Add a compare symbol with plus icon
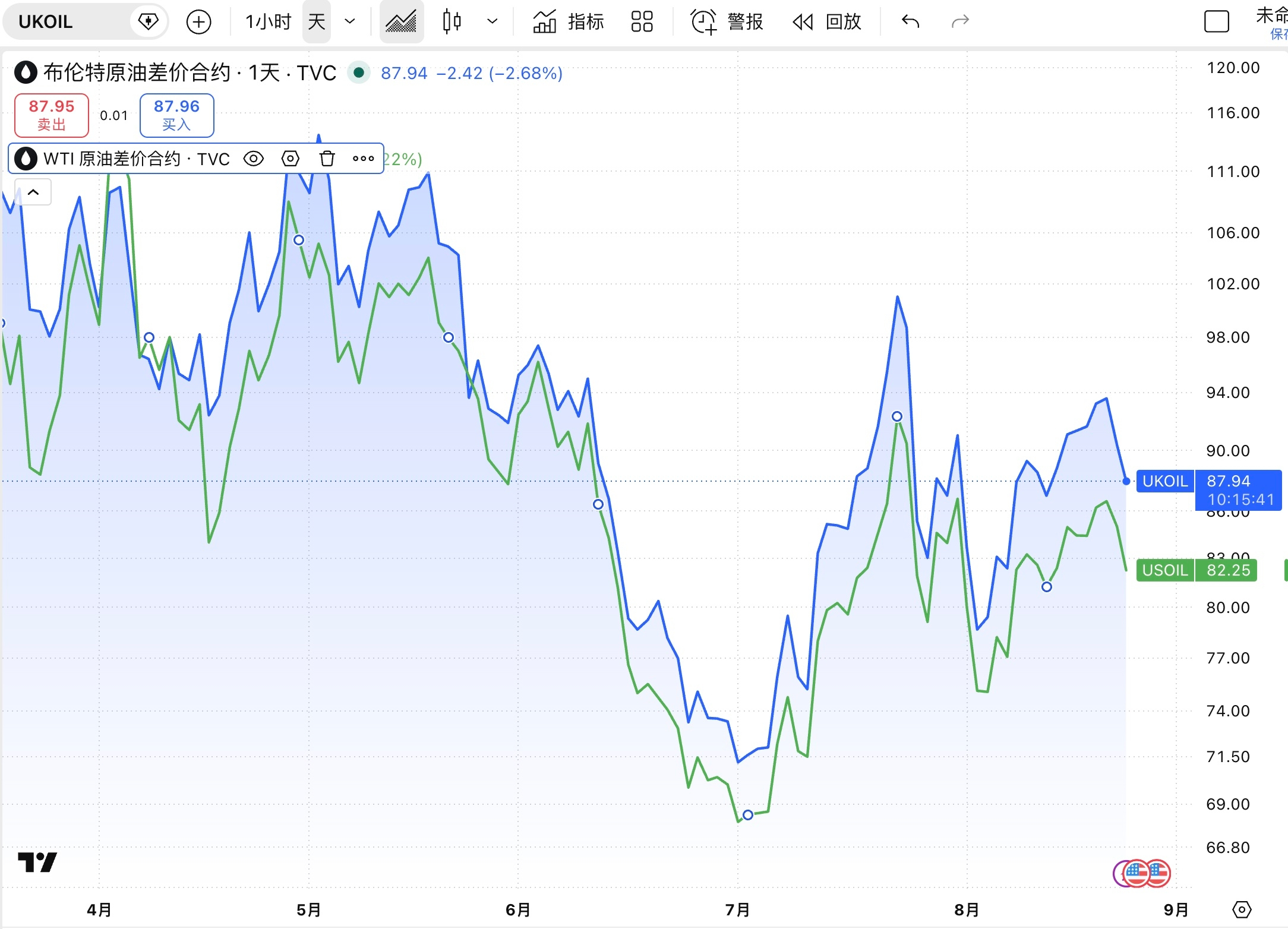 198,22
